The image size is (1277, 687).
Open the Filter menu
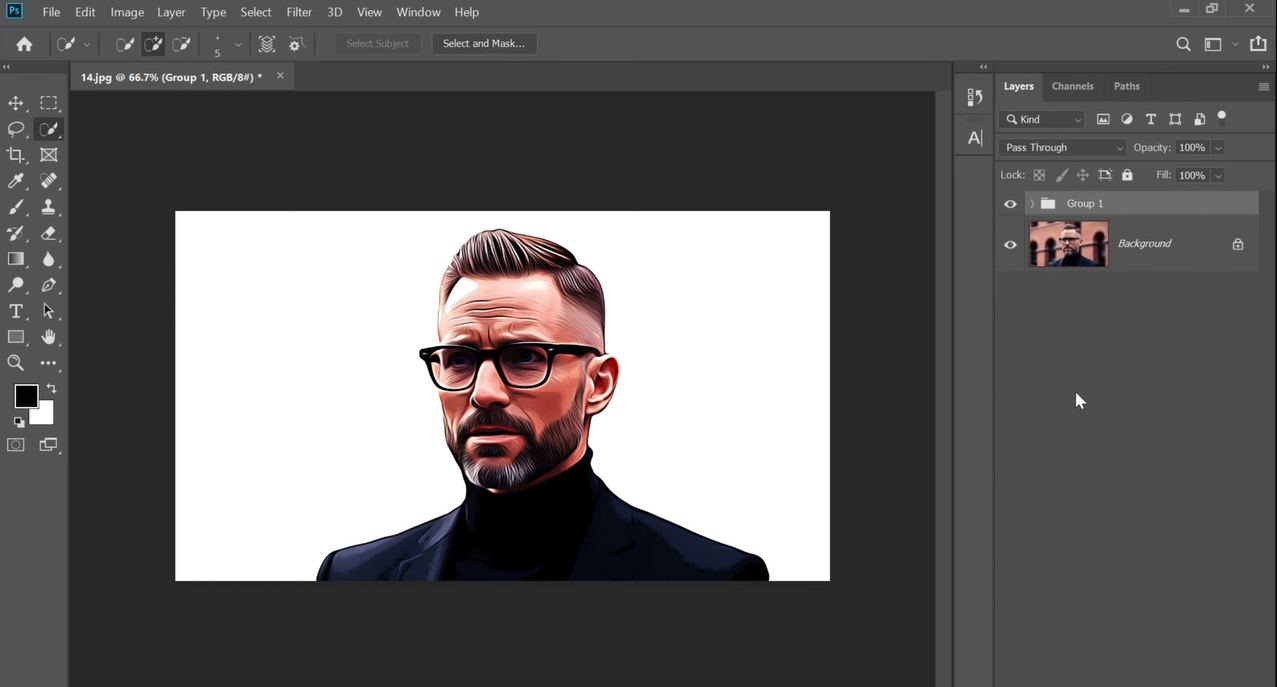pyautogui.click(x=299, y=12)
